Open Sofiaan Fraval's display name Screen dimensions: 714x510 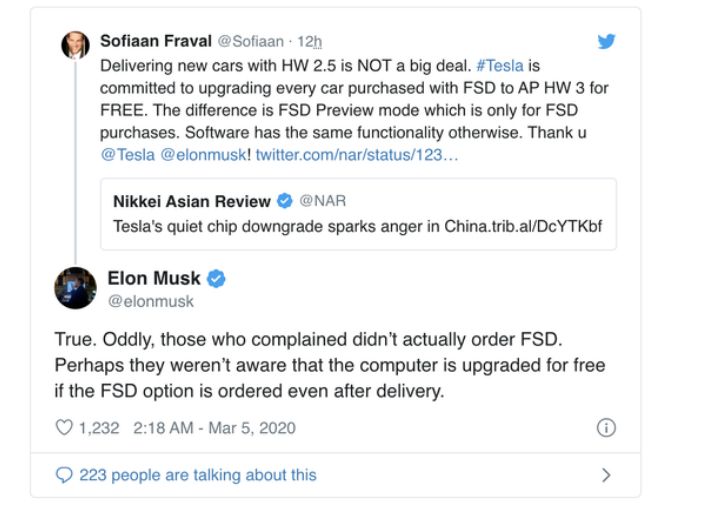point(156,41)
